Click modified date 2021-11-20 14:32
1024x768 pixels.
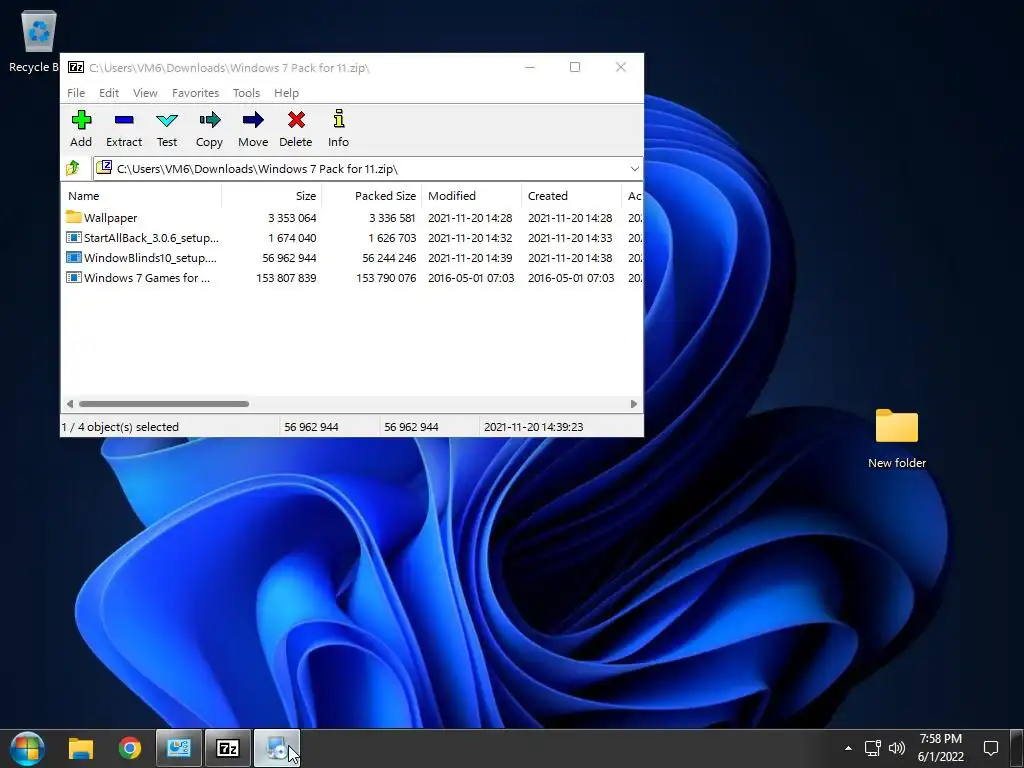coord(470,238)
